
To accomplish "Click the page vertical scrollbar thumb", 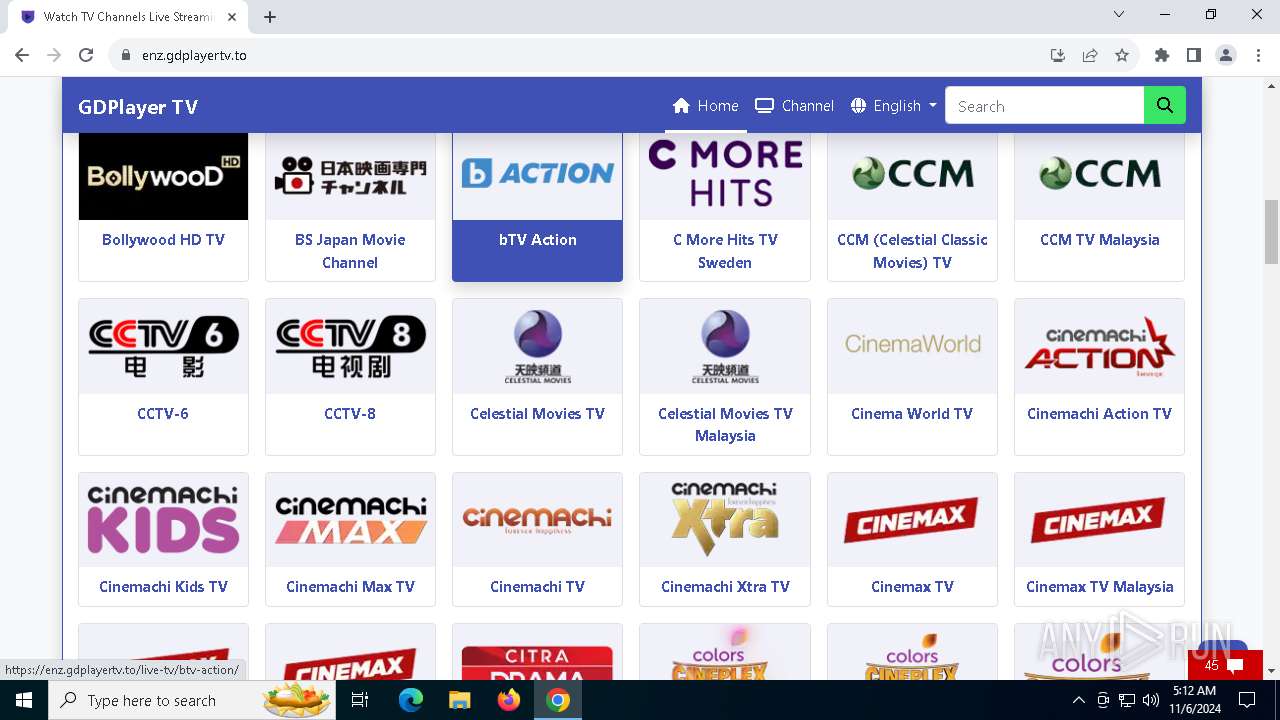I will pos(1271,231).
